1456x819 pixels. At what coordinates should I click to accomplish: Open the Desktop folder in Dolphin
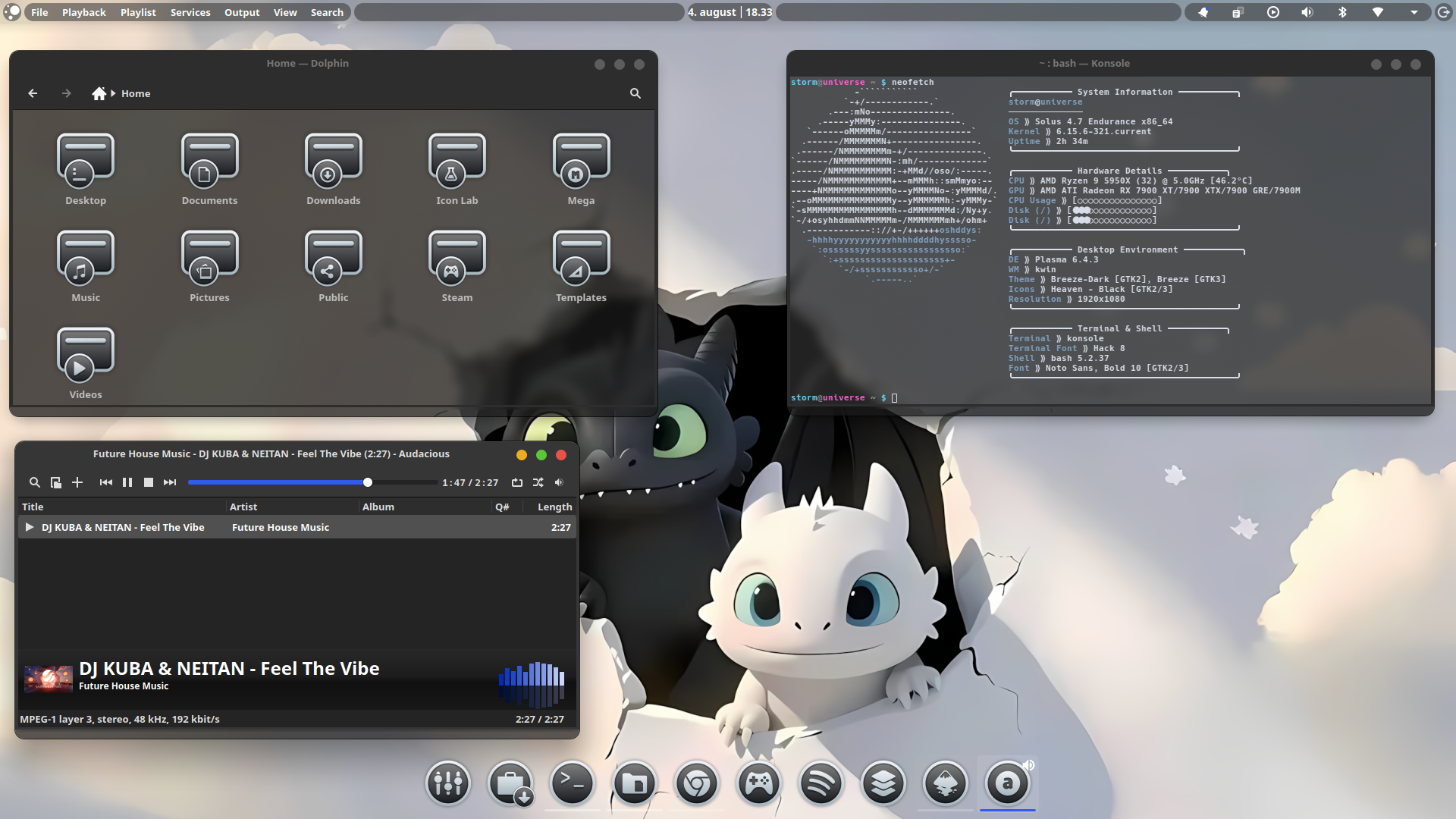click(86, 169)
